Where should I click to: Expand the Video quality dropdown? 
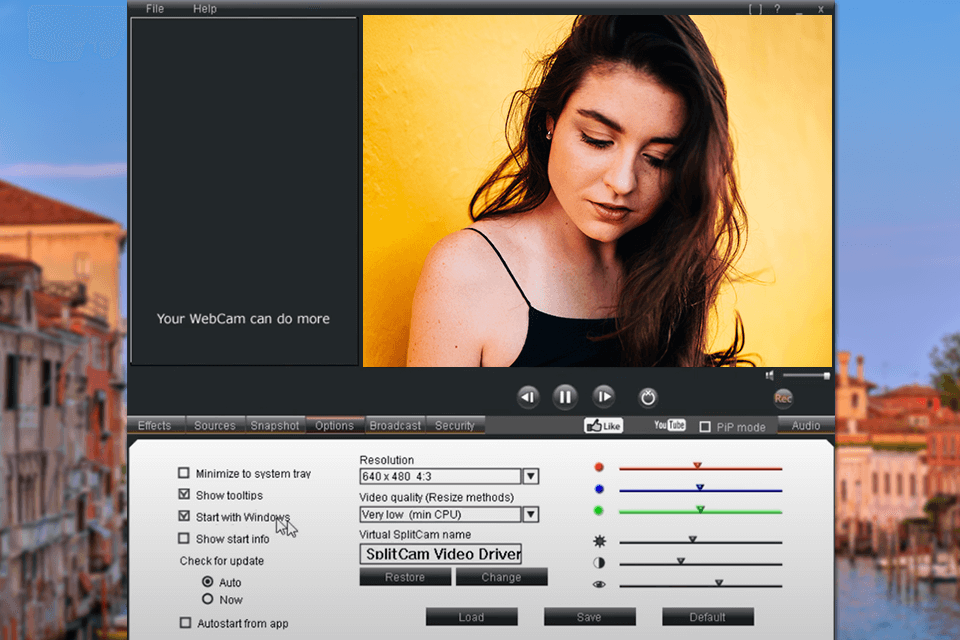click(531, 514)
